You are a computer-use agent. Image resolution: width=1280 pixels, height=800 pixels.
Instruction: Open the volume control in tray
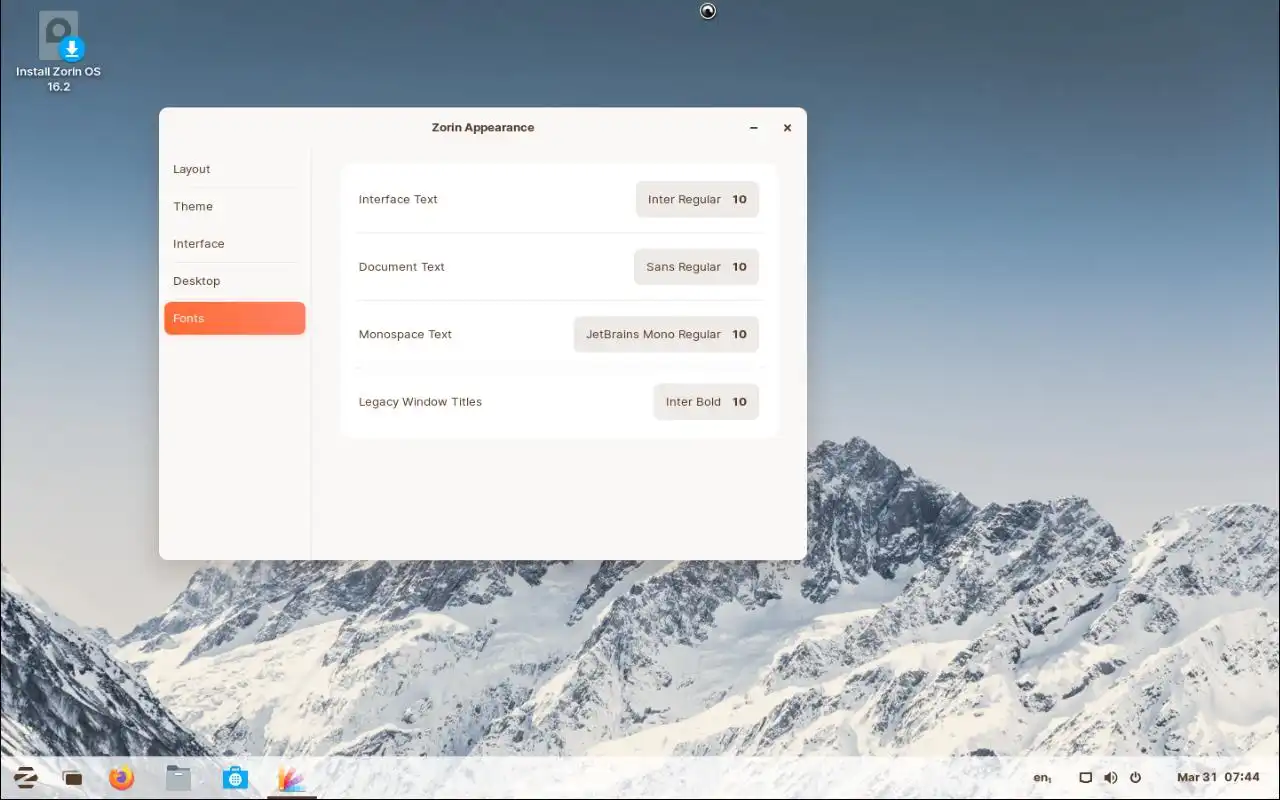coord(1110,778)
